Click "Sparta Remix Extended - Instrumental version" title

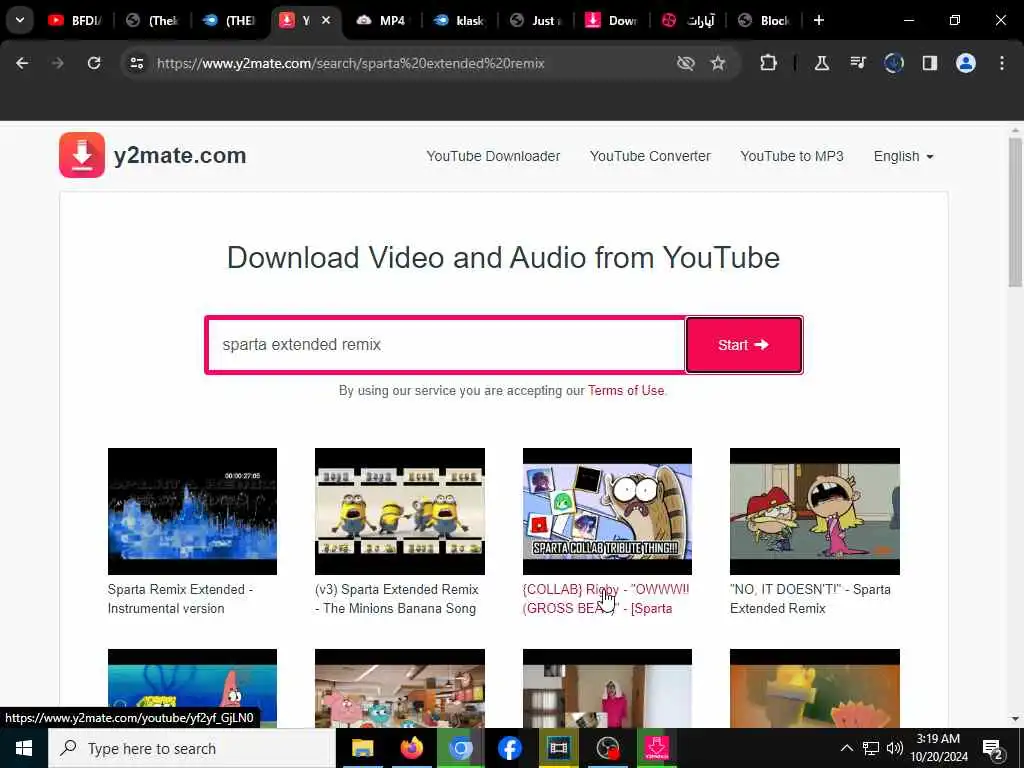[180, 599]
